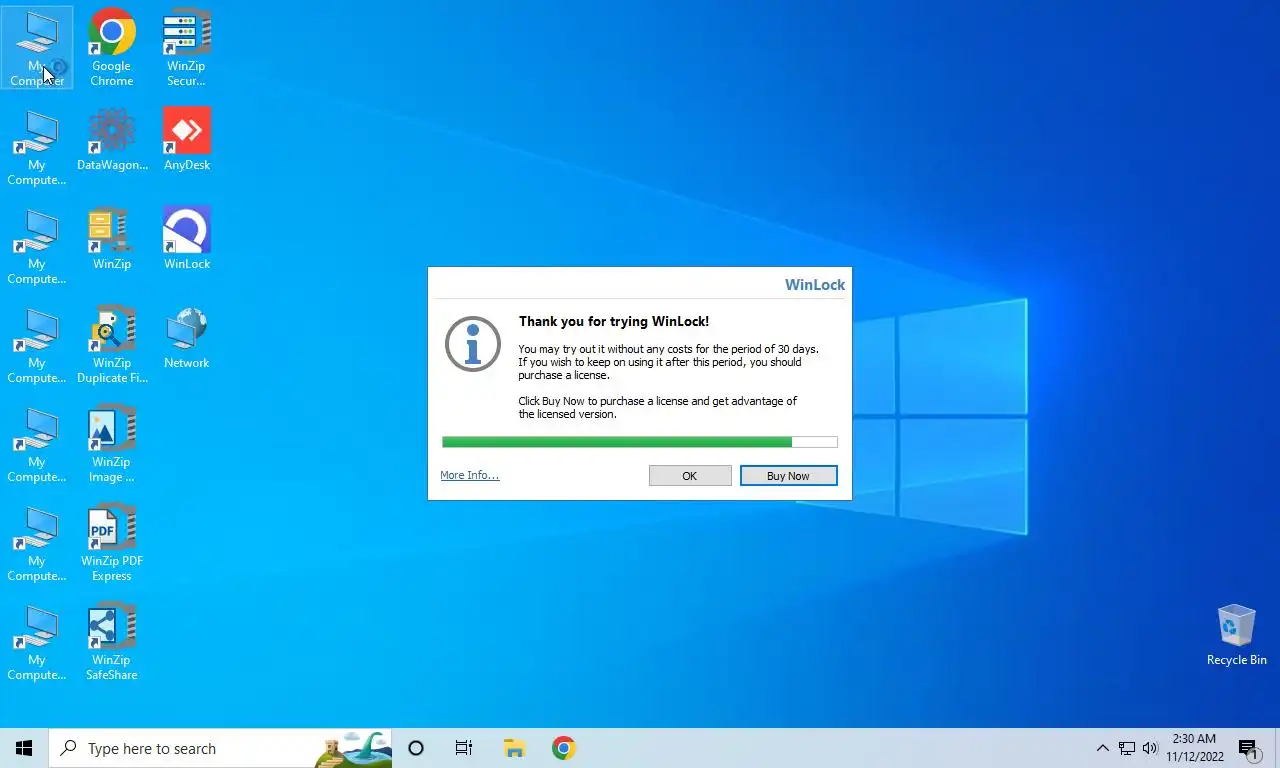1280x768 pixels.
Task: Launch File Explorer from the taskbar
Action: [514, 748]
